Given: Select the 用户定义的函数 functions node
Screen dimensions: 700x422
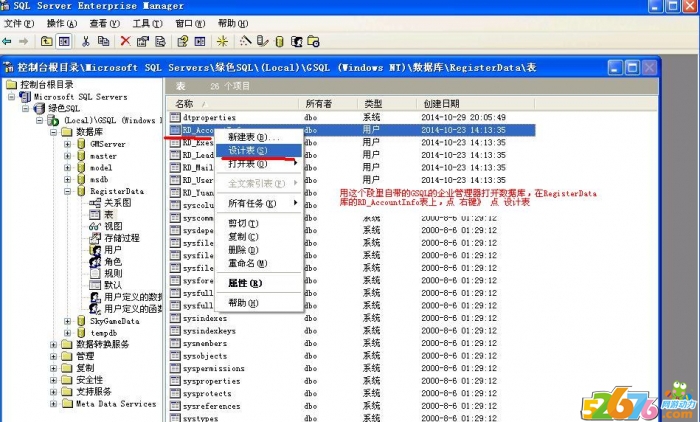Looking at the screenshot, I should (133, 309).
